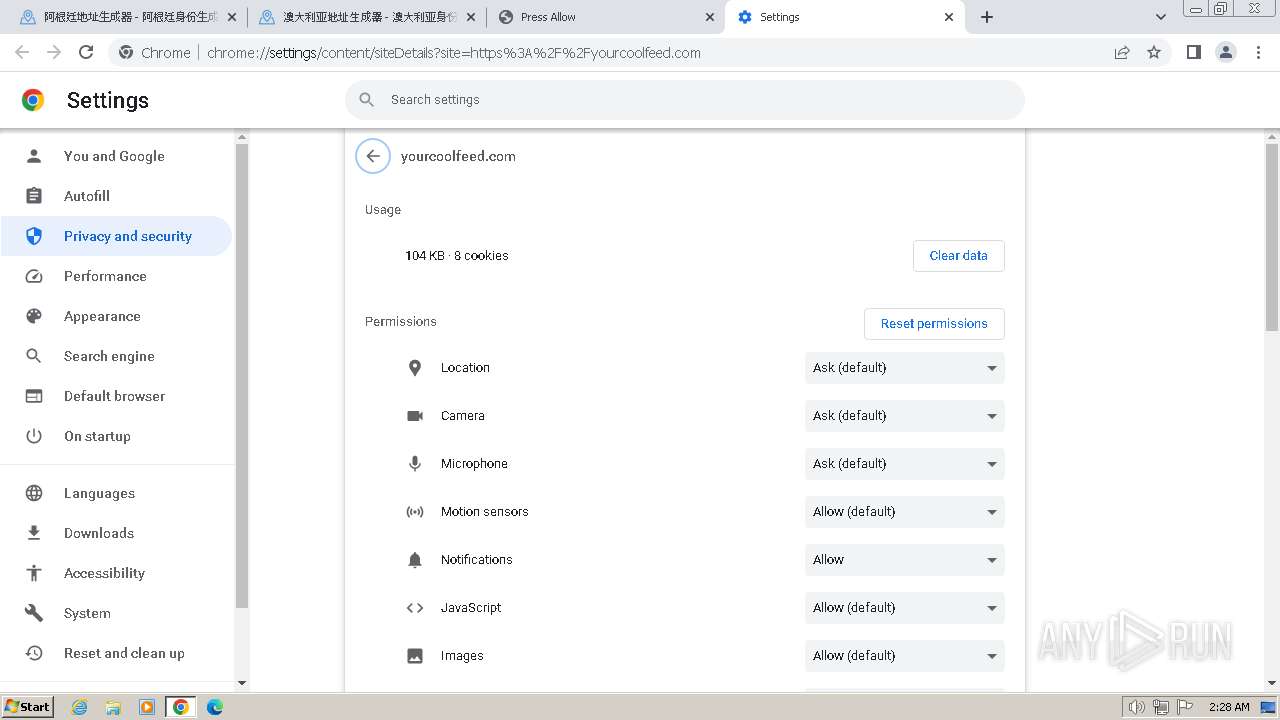Click the Reset permissions button
The width and height of the screenshot is (1280, 720).
pos(934,324)
